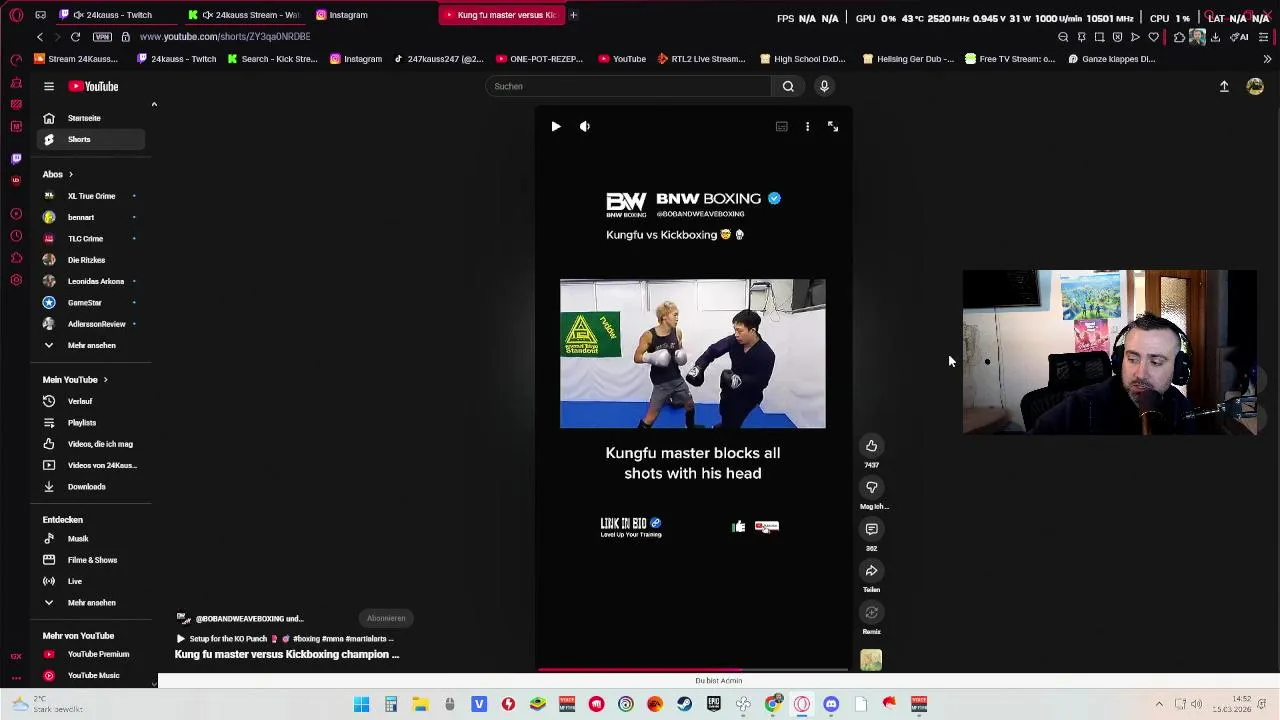Focus the Suchen search field
The width and height of the screenshot is (1280, 720).
[x=628, y=86]
